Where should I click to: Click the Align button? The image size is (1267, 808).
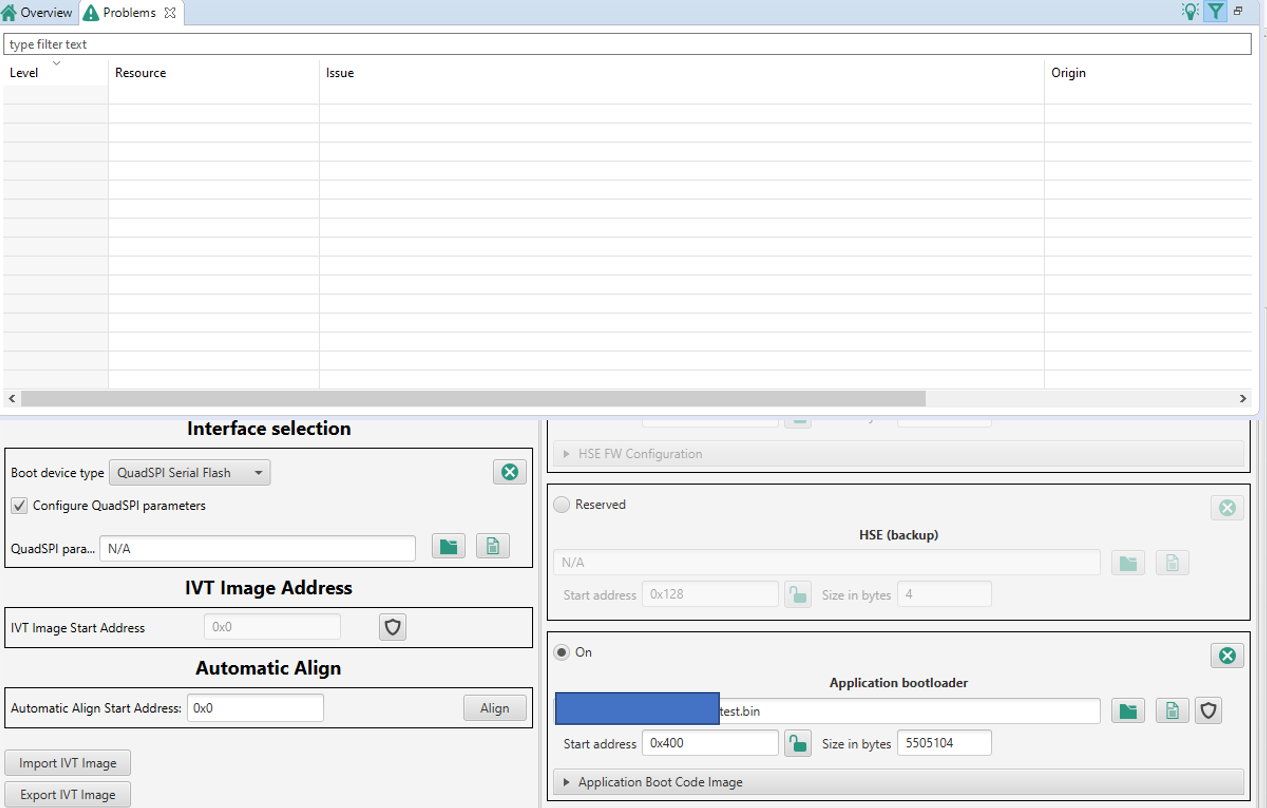pyautogui.click(x=495, y=707)
